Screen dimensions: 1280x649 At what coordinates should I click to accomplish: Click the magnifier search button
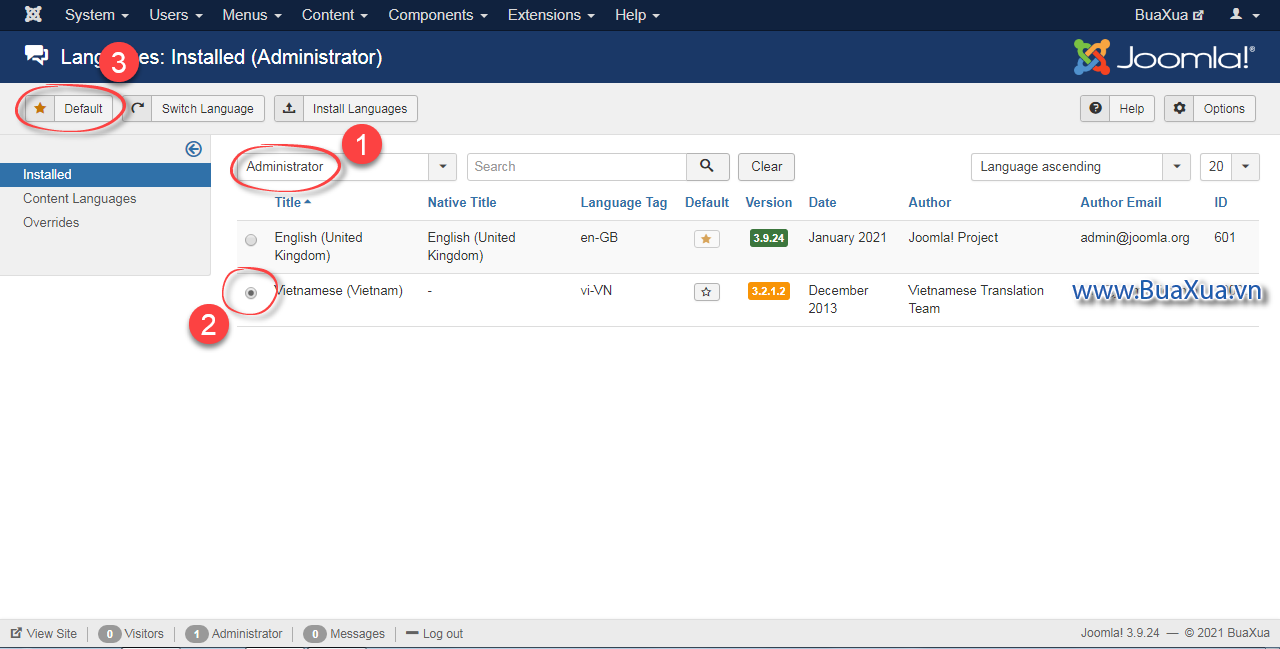[x=707, y=166]
